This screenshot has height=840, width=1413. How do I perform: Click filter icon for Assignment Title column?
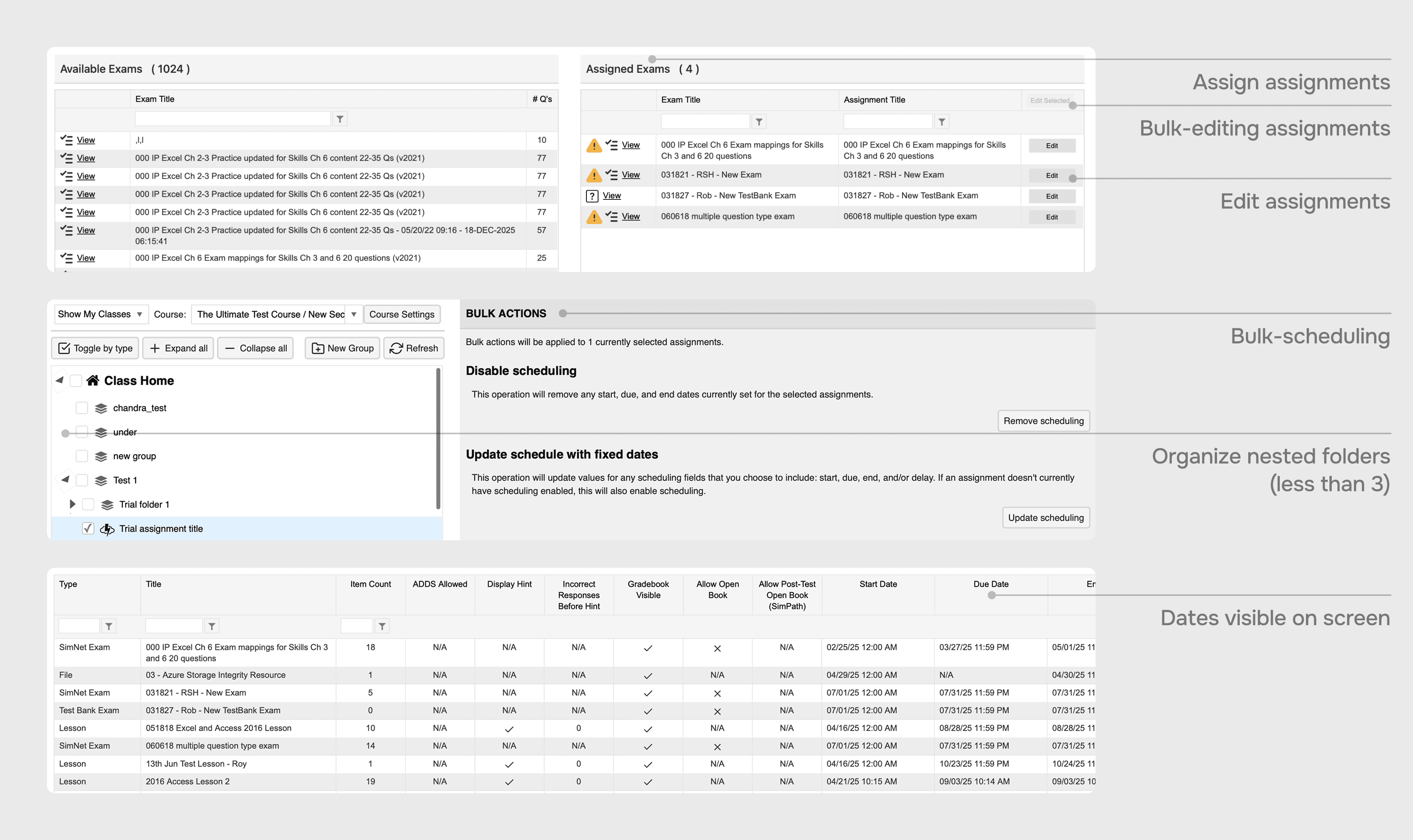[x=941, y=122]
